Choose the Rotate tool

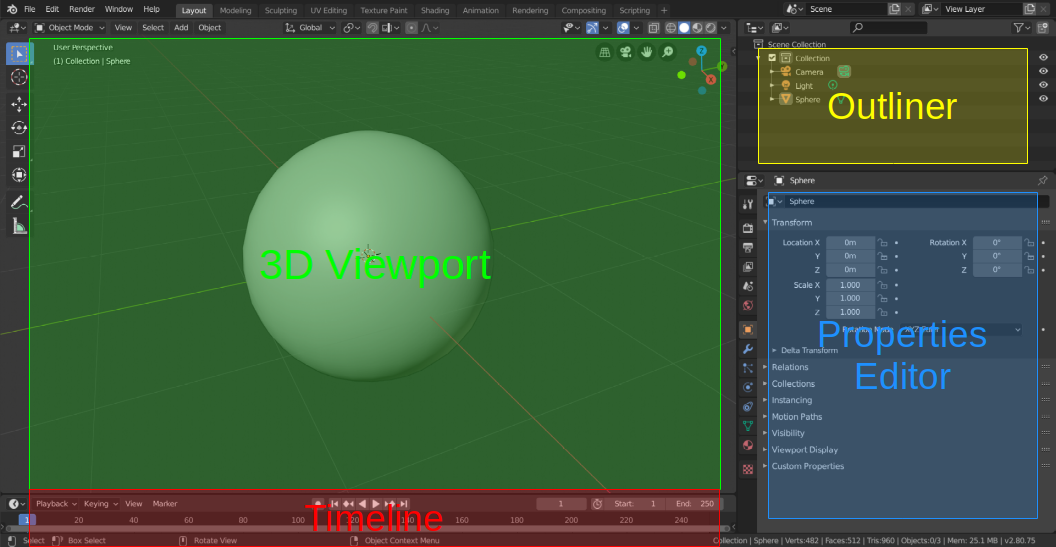point(19,128)
